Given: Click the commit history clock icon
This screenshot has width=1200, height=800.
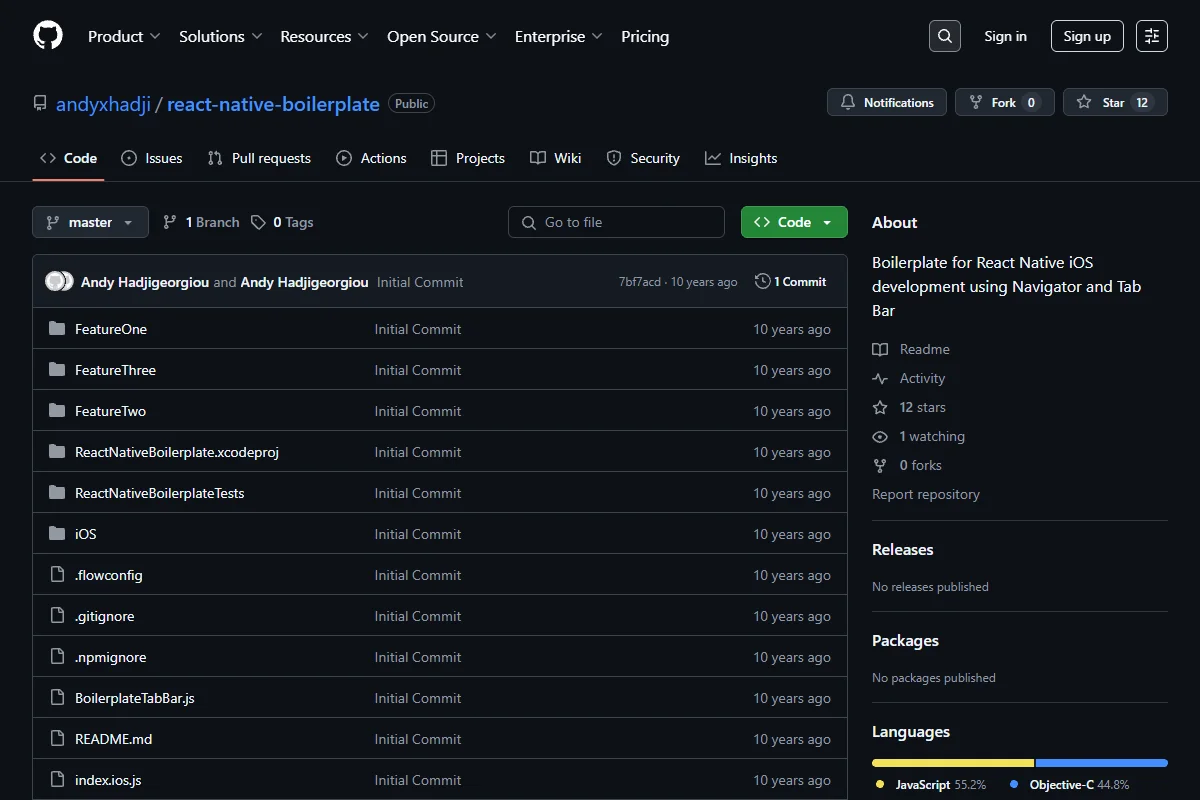Looking at the screenshot, I should tap(763, 282).
